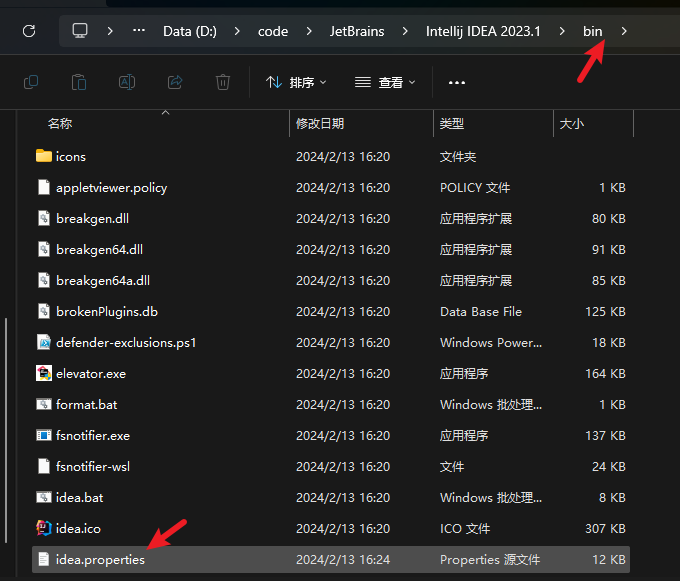This screenshot has width=680, height=581.
Task: Go to Intellij IDEA 2023.1 breadcrumb
Action: point(483,31)
